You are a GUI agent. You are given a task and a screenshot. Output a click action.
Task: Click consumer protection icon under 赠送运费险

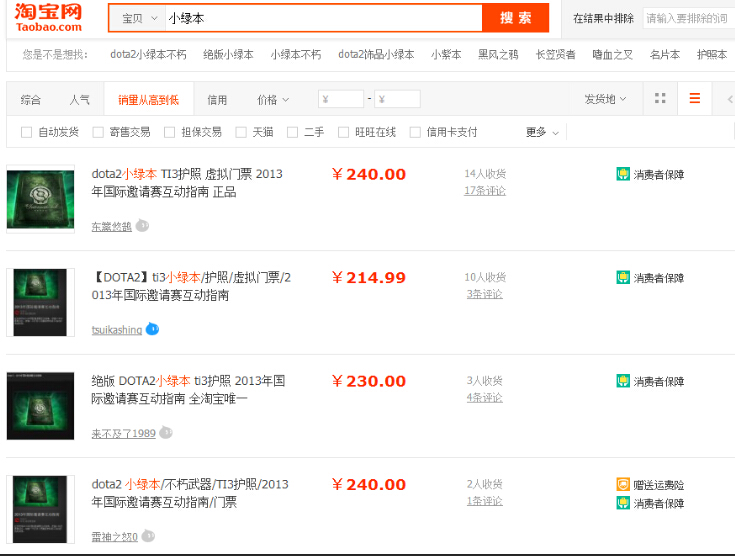pos(623,503)
